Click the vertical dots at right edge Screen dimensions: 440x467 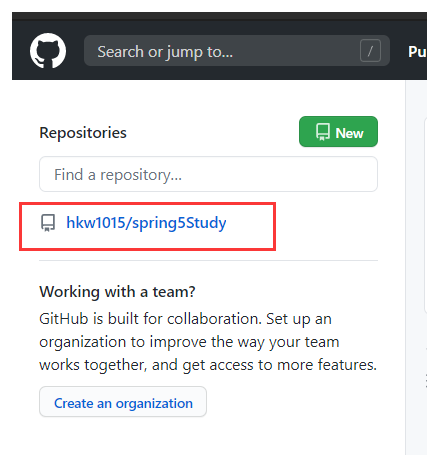pos(426,381)
